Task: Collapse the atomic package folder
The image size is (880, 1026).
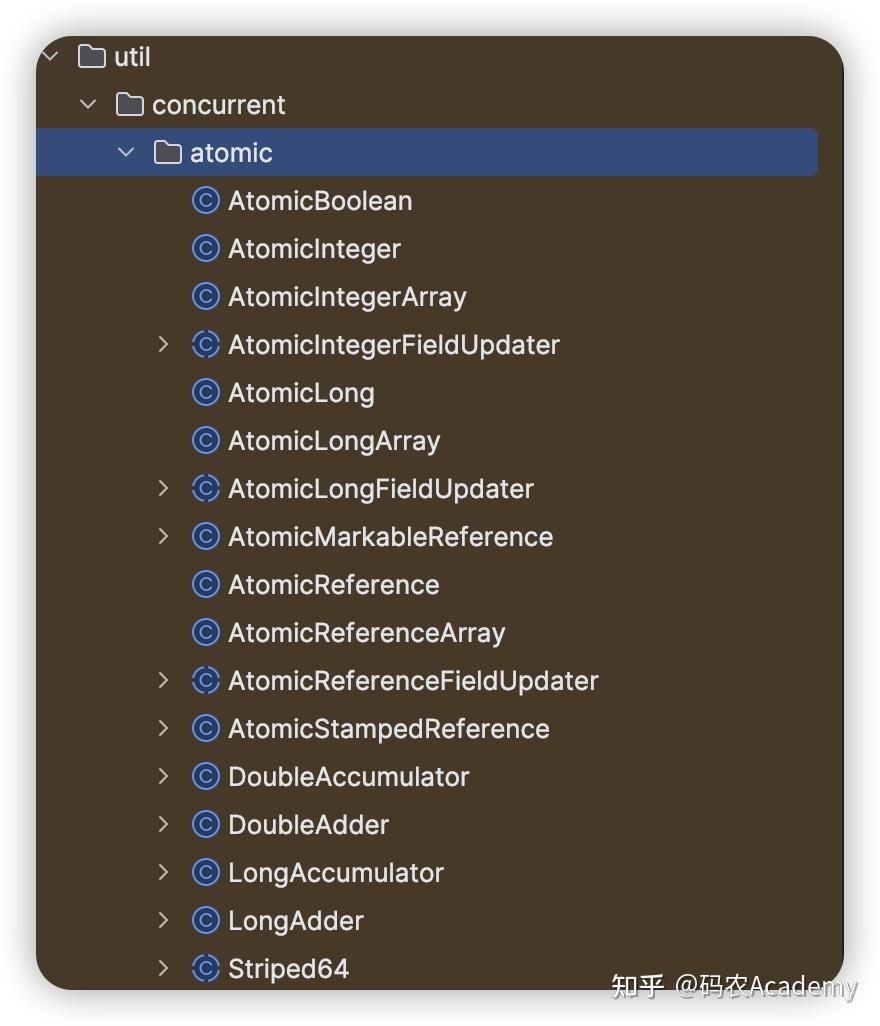Action: click(x=126, y=153)
